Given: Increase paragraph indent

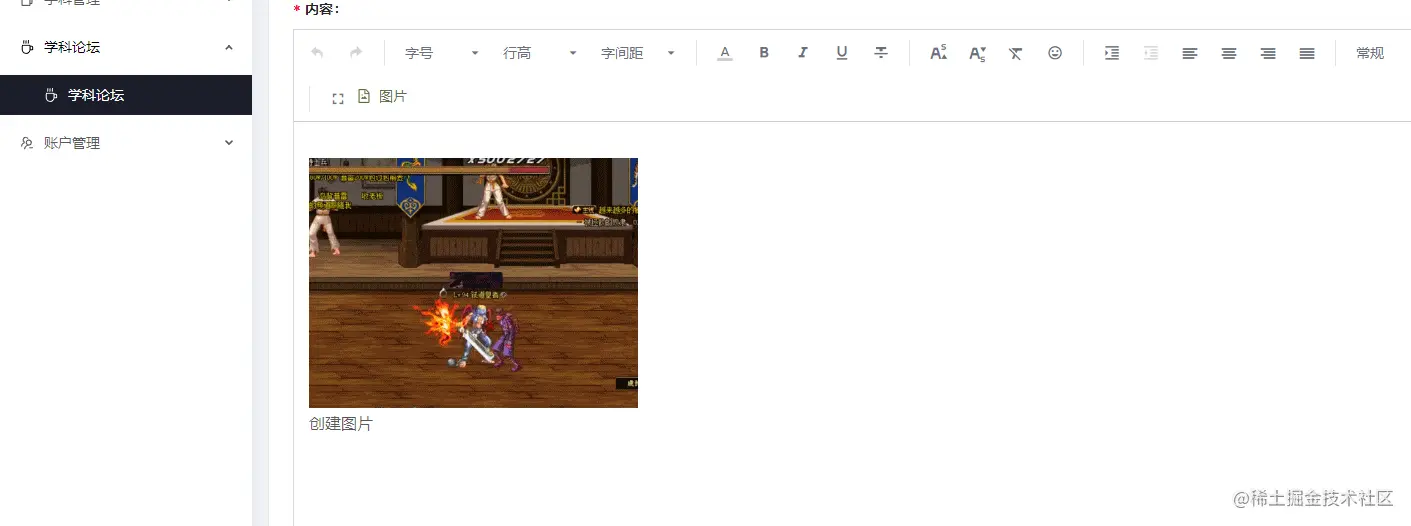Looking at the screenshot, I should [1112, 53].
